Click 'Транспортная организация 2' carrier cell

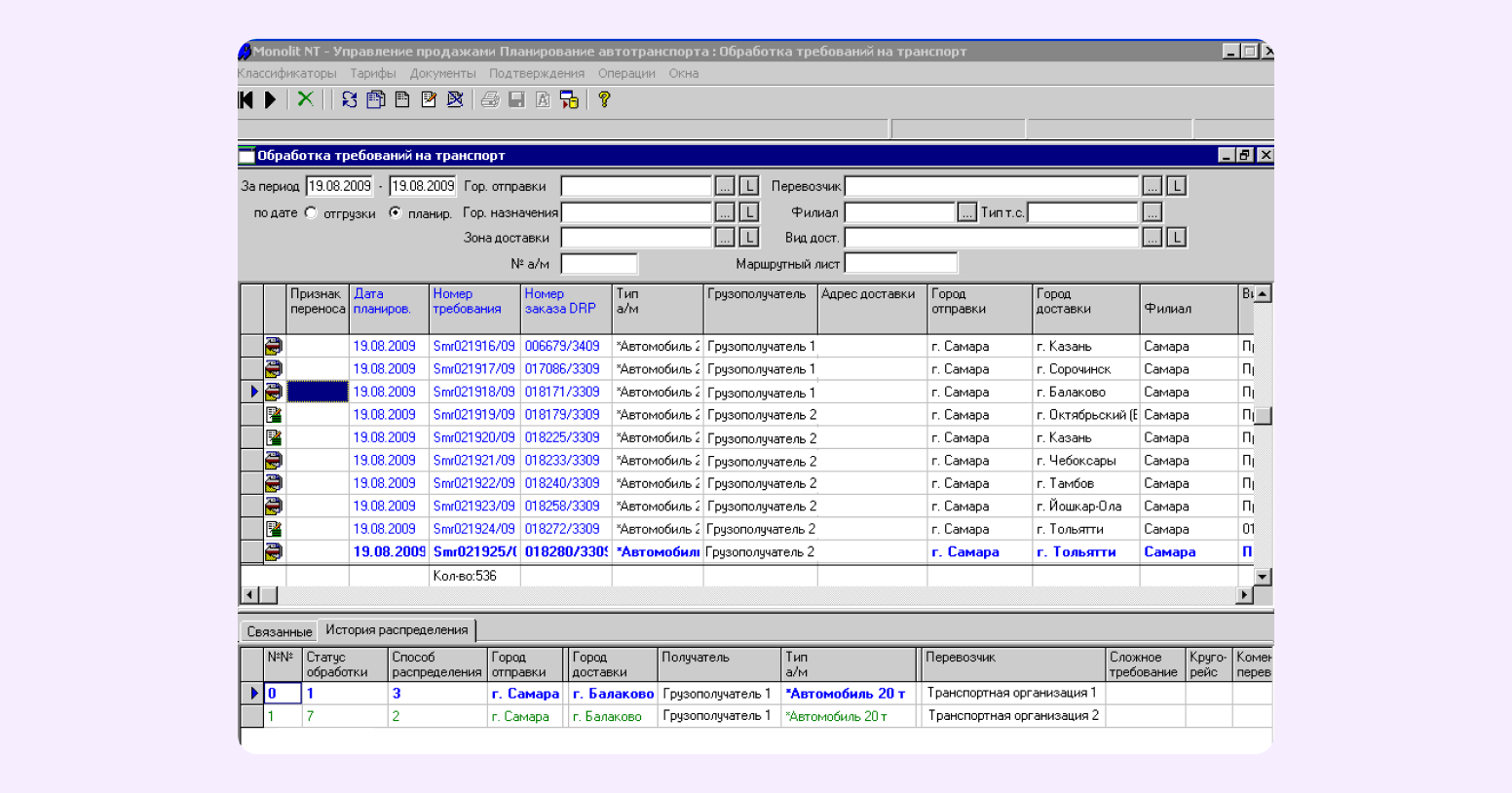1013,715
